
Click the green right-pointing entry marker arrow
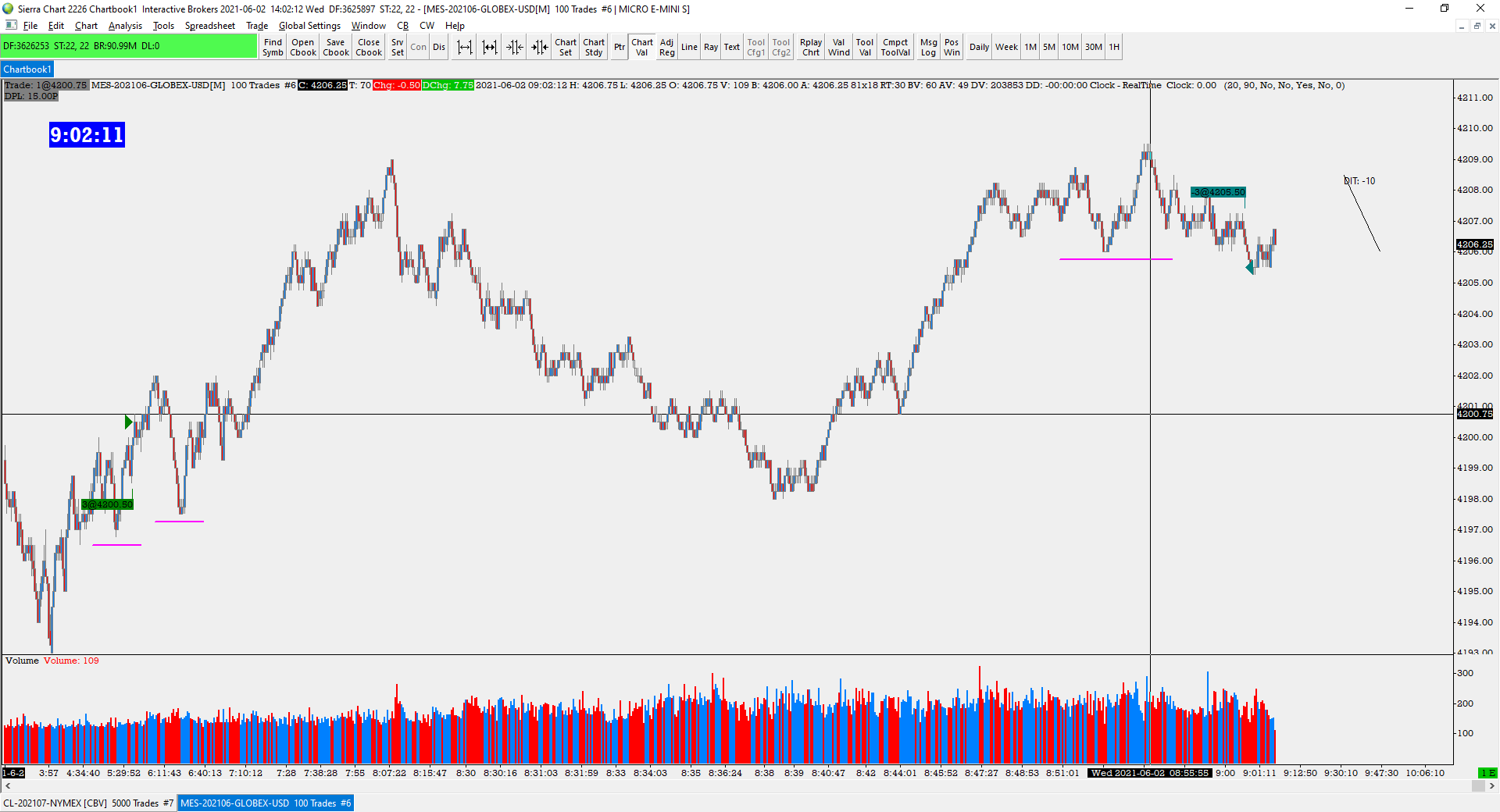point(129,422)
